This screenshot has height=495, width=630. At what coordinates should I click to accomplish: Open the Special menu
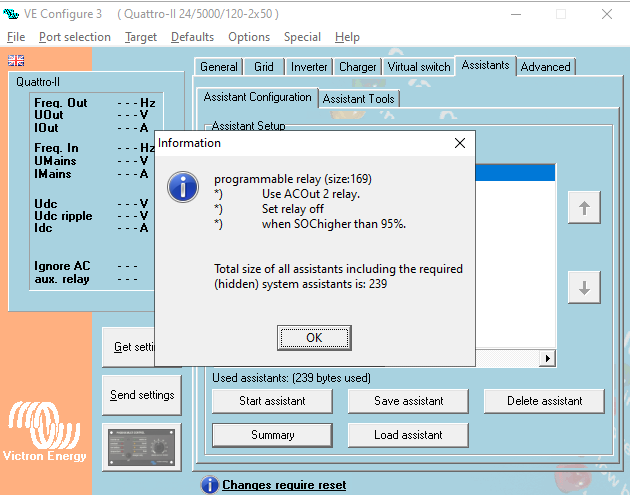[x=302, y=37]
